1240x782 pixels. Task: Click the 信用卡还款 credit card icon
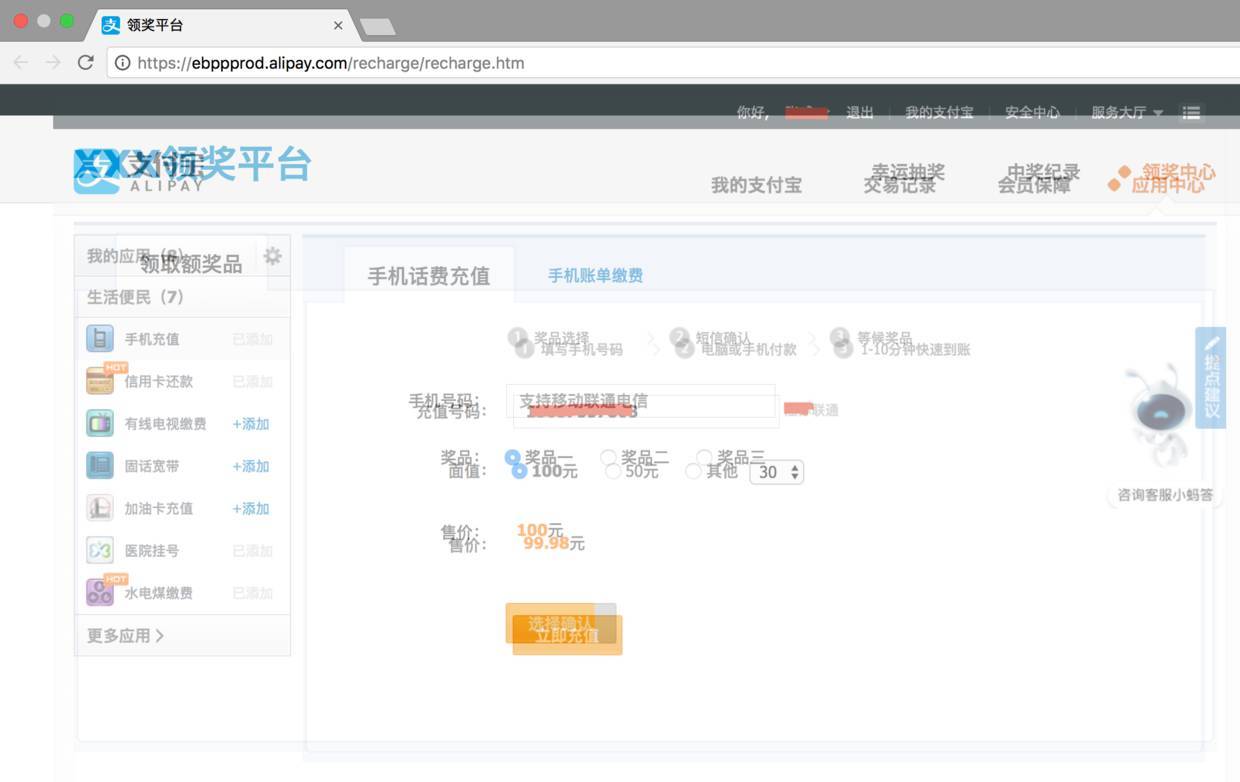(100, 381)
